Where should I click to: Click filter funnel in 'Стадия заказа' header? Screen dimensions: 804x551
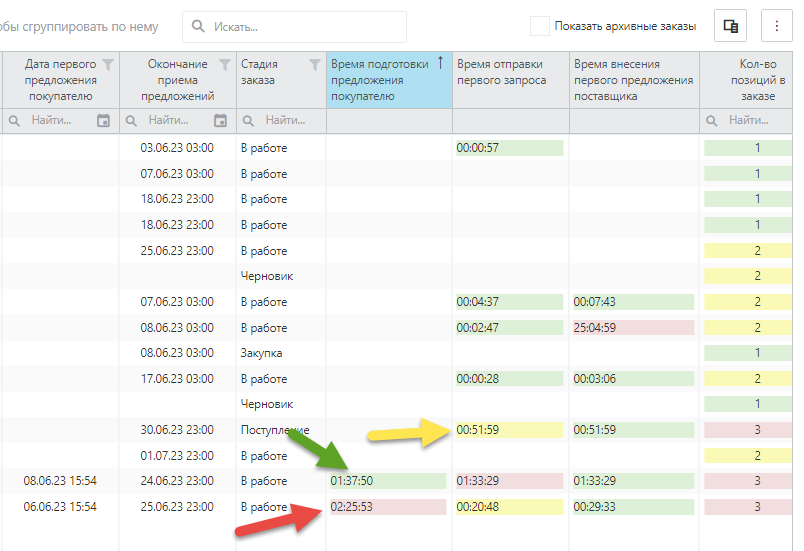(x=315, y=65)
